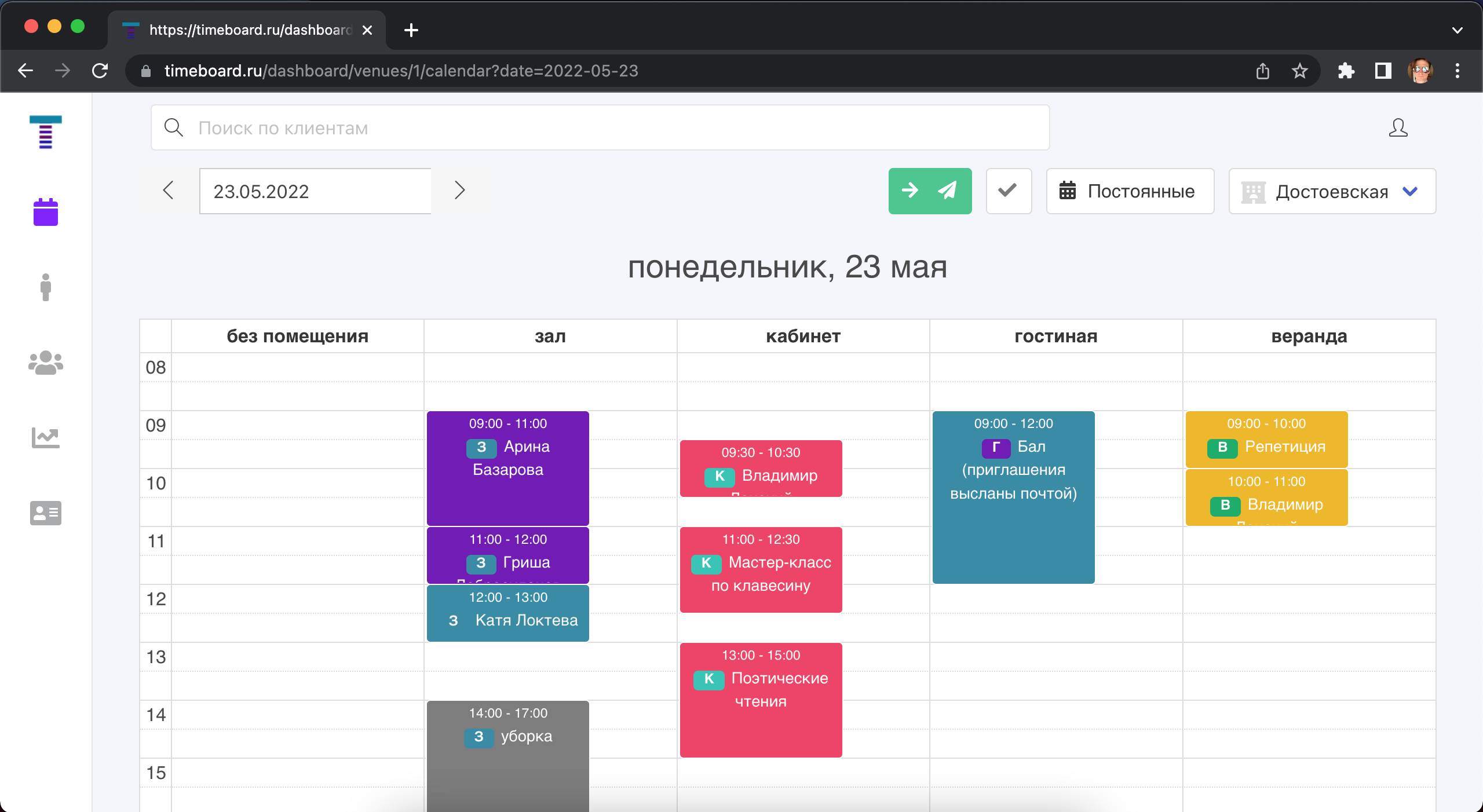Select the Репетиция booking in веранда
Image resolution: width=1483 pixels, height=812 pixels.
1266,439
